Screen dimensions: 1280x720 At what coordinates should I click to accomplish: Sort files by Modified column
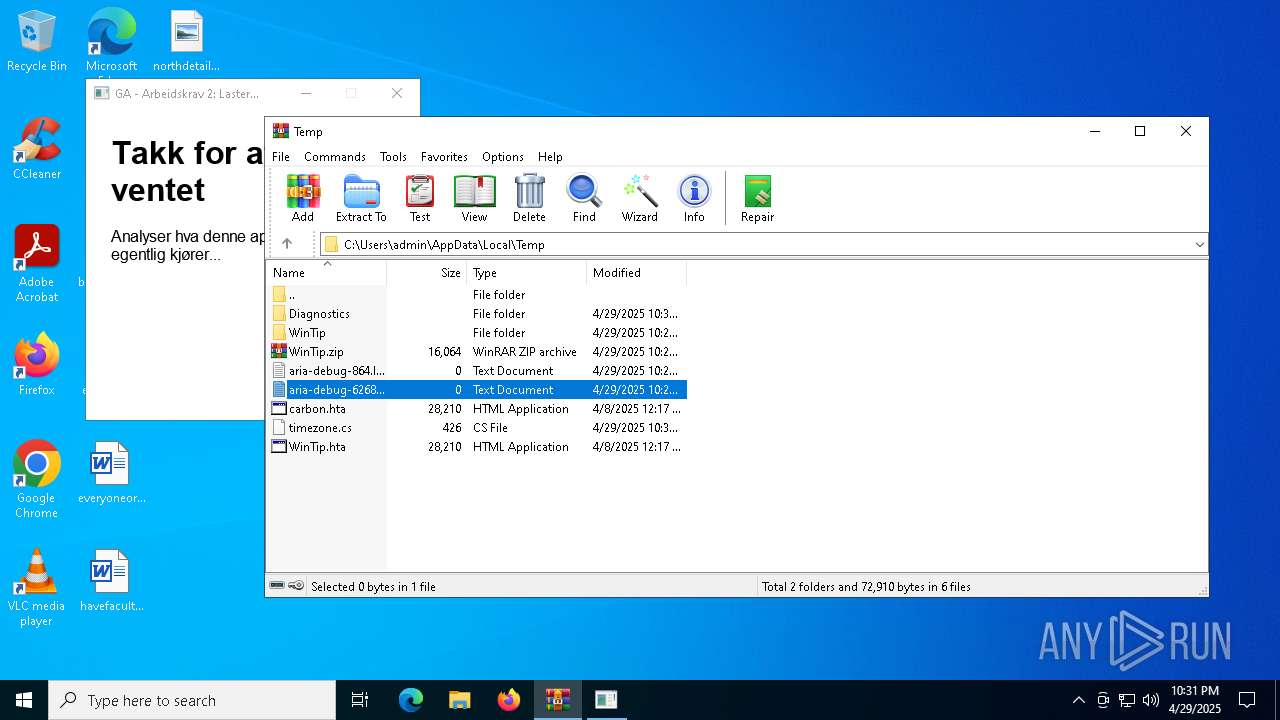point(636,272)
